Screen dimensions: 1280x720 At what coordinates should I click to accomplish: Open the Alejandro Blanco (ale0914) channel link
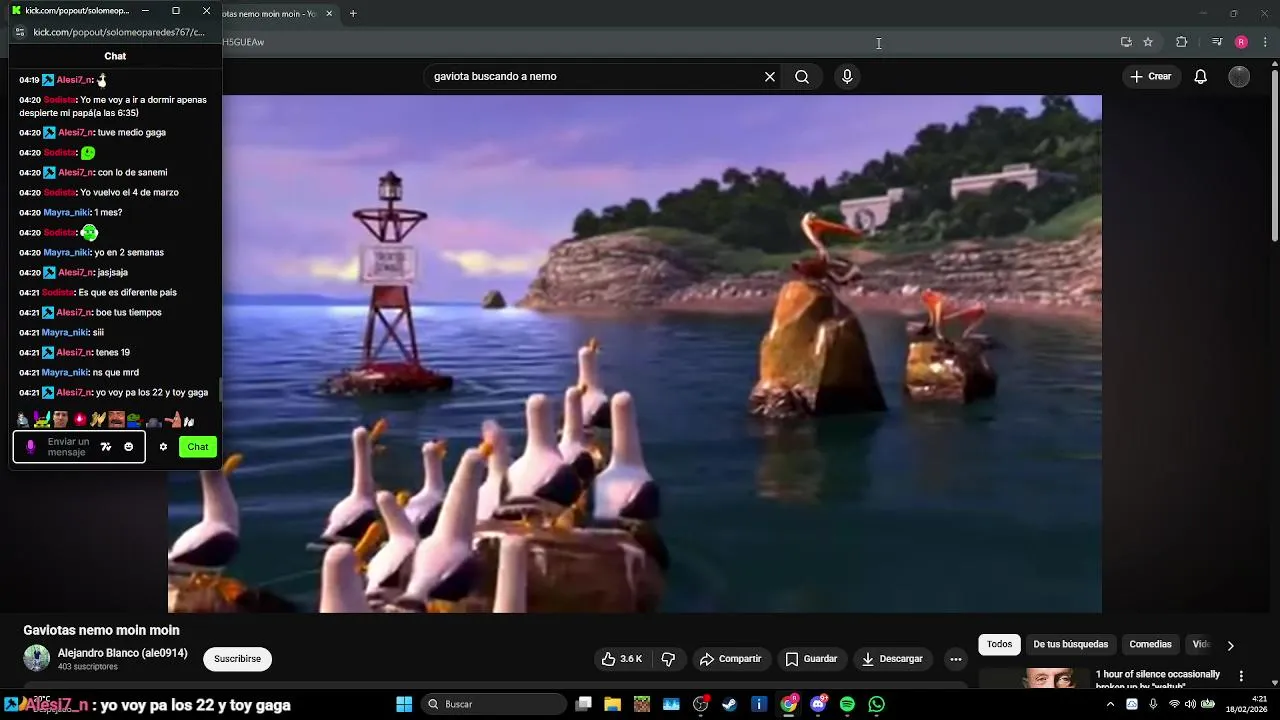(x=122, y=653)
